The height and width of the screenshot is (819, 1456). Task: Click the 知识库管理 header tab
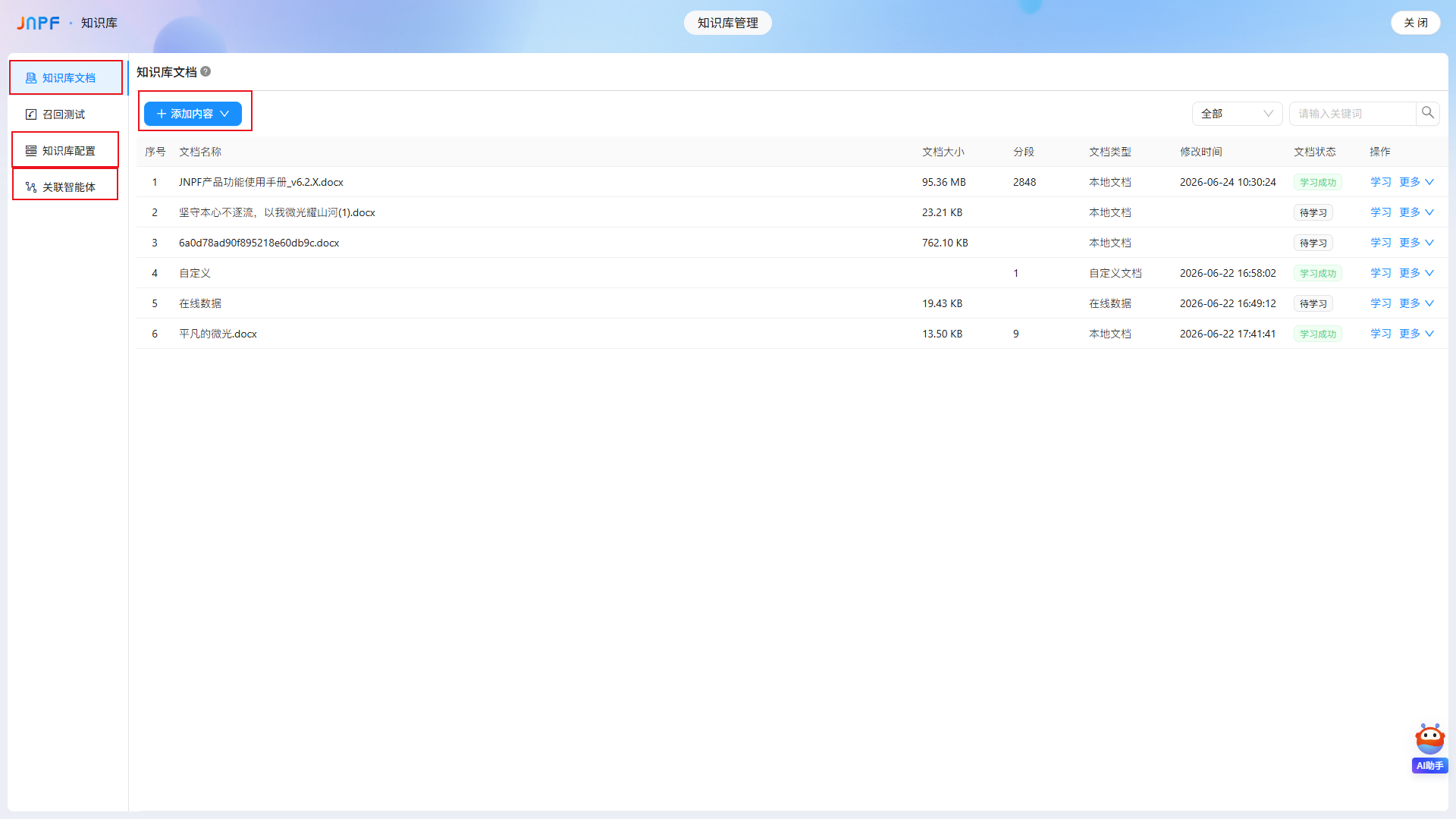pyautogui.click(x=727, y=23)
